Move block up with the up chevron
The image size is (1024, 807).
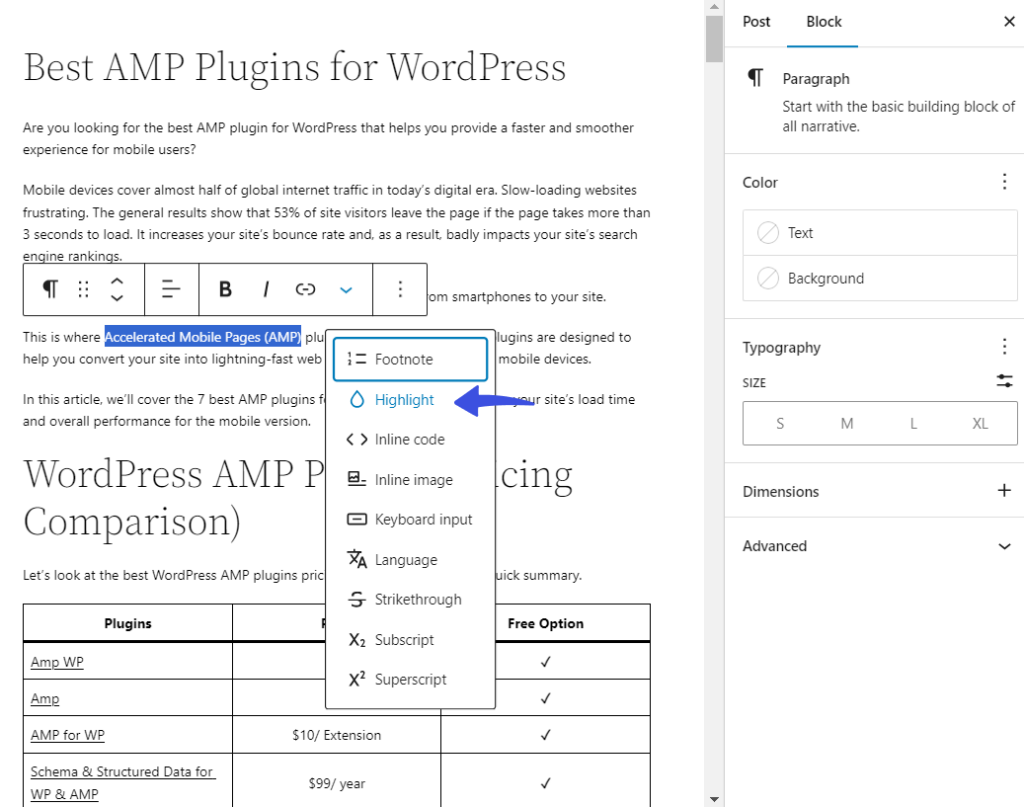pos(117,281)
